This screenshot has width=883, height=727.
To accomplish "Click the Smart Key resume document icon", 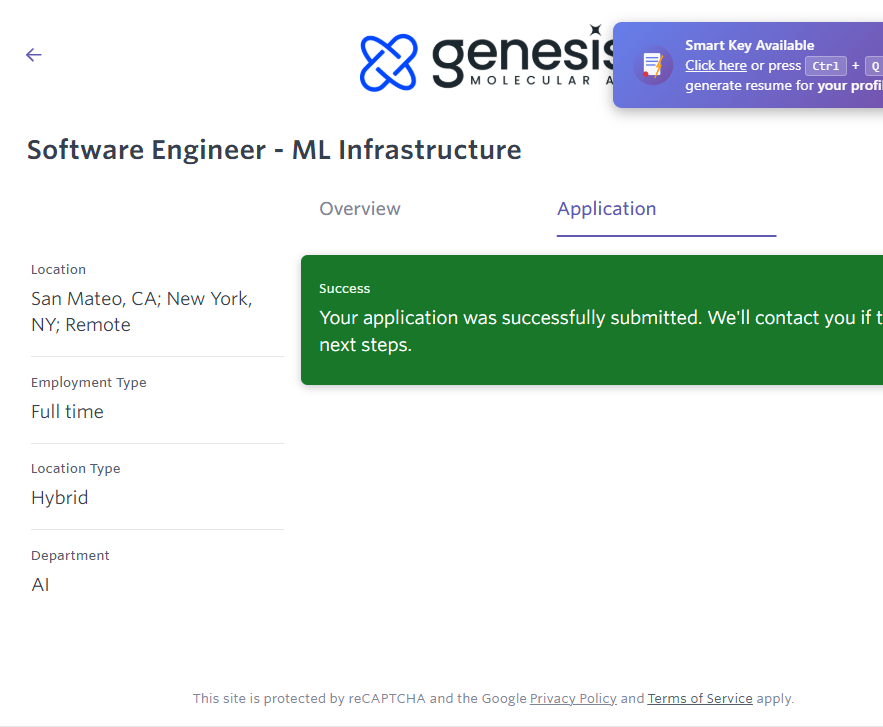I will pyautogui.click(x=653, y=65).
